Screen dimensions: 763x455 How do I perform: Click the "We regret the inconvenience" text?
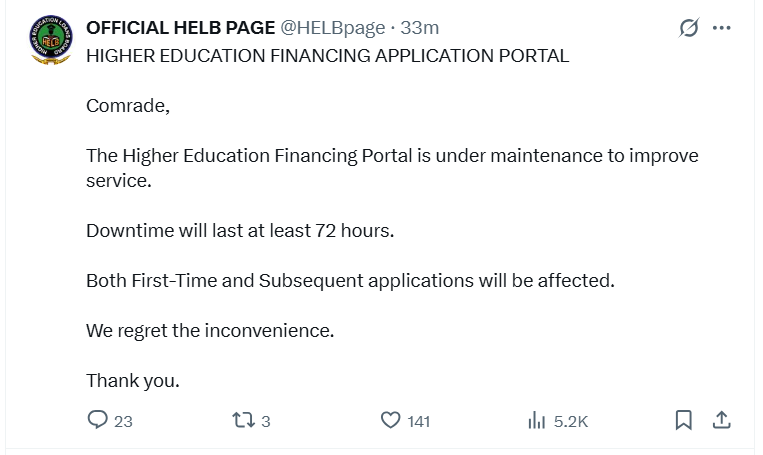point(210,330)
